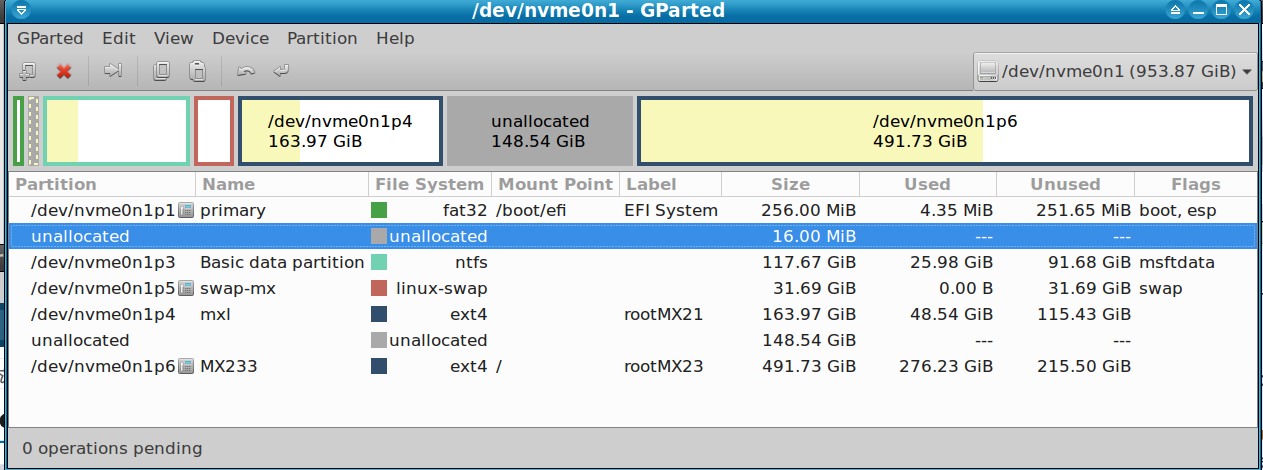
Task: Click the mounted-lock icon beside nvme0n1p6
Action: (x=185, y=366)
